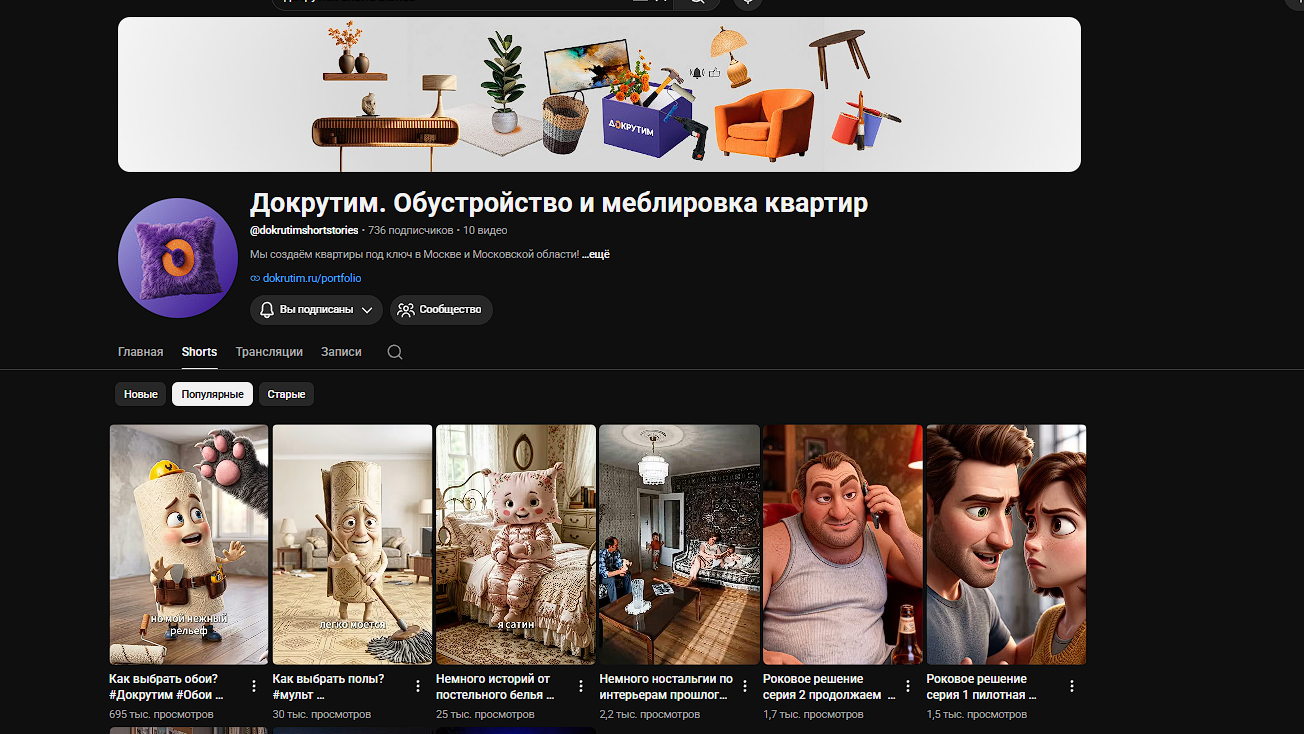This screenshot has width=1304, height=734.
Task: Click the '1,5 тыс. просмотров' view count
Action: pyautogui.click(x=977, y=715)
